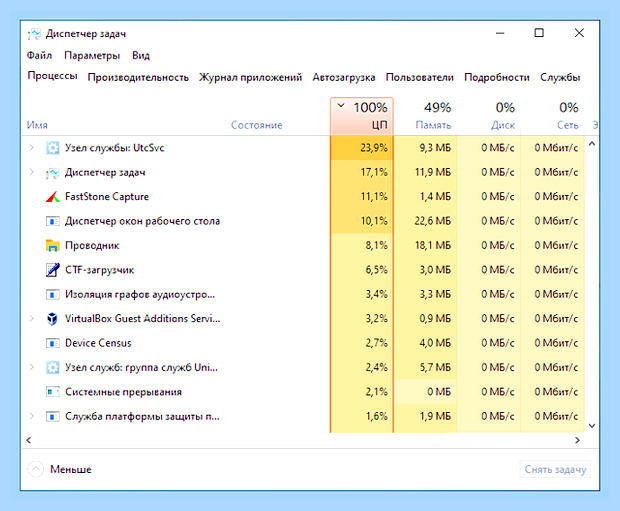Viewport: 620px width, 511px height.
Task: Switch to the Журнал приложений tab
Action: pyautogui.click(x=250, y=77)
